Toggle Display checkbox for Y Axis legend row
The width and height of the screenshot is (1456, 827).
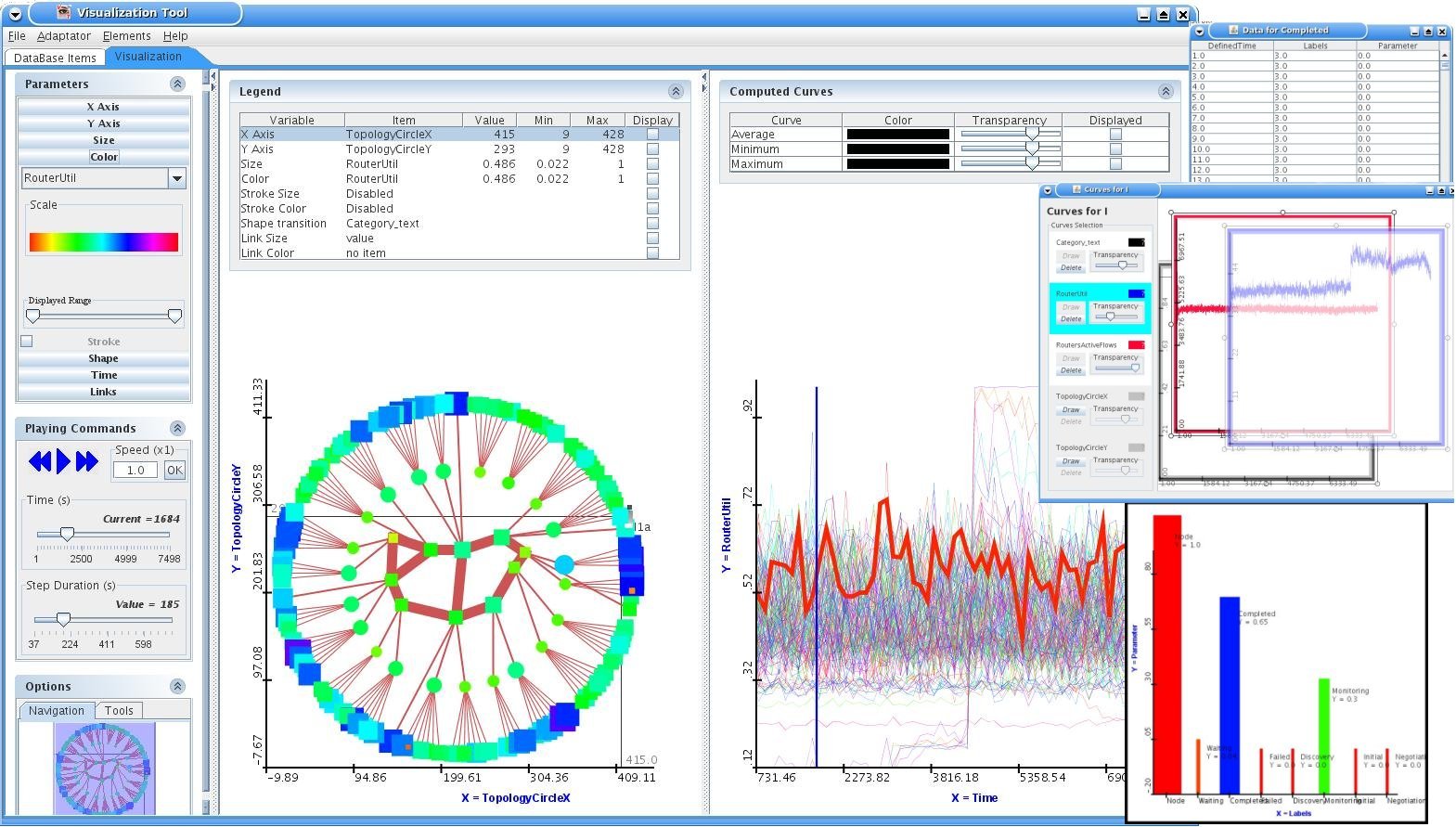point(652,149)
